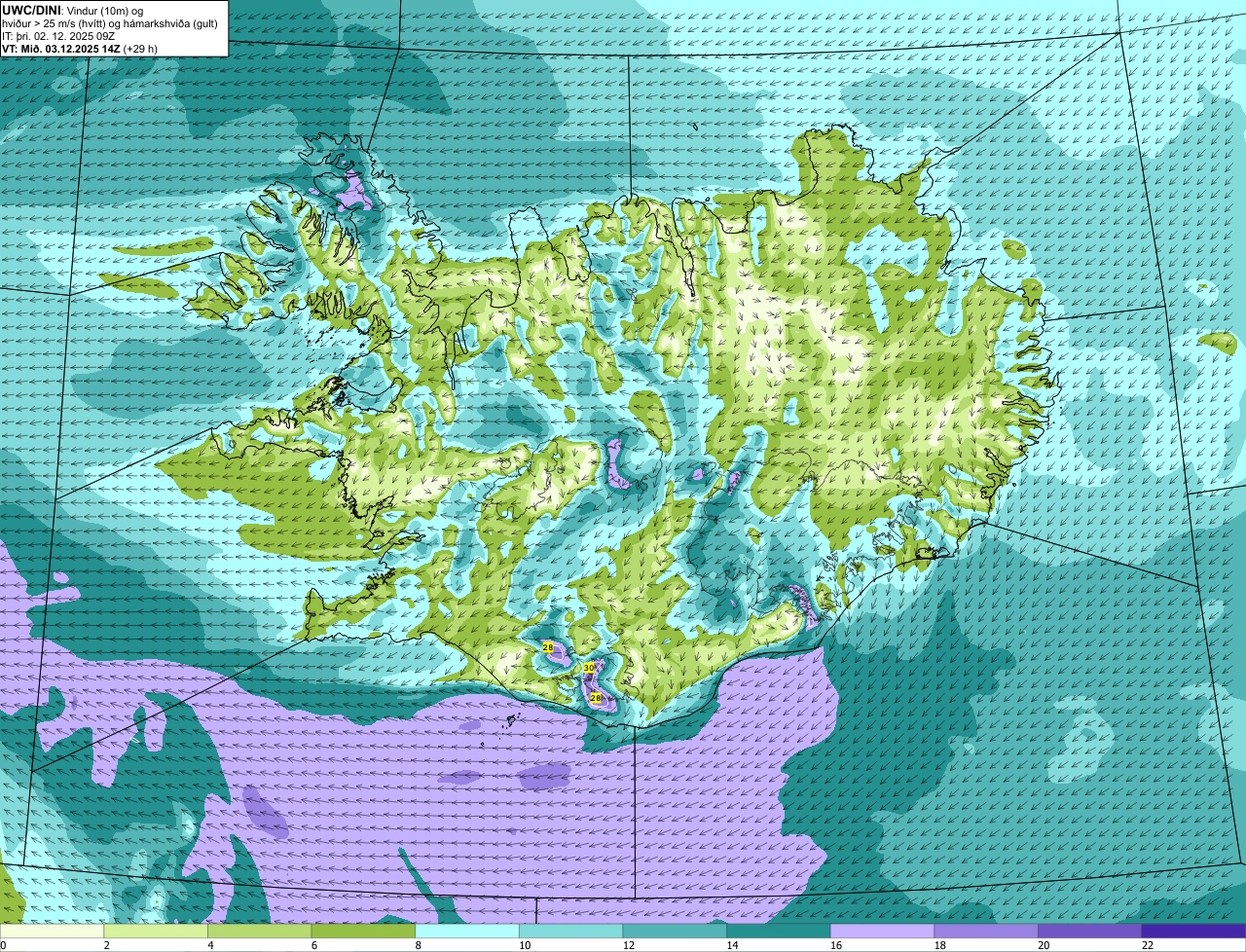Click the yellow-green 2–4 legend color segment
The width and height of the screenshot is (1246, 952).
coord(156,931)
